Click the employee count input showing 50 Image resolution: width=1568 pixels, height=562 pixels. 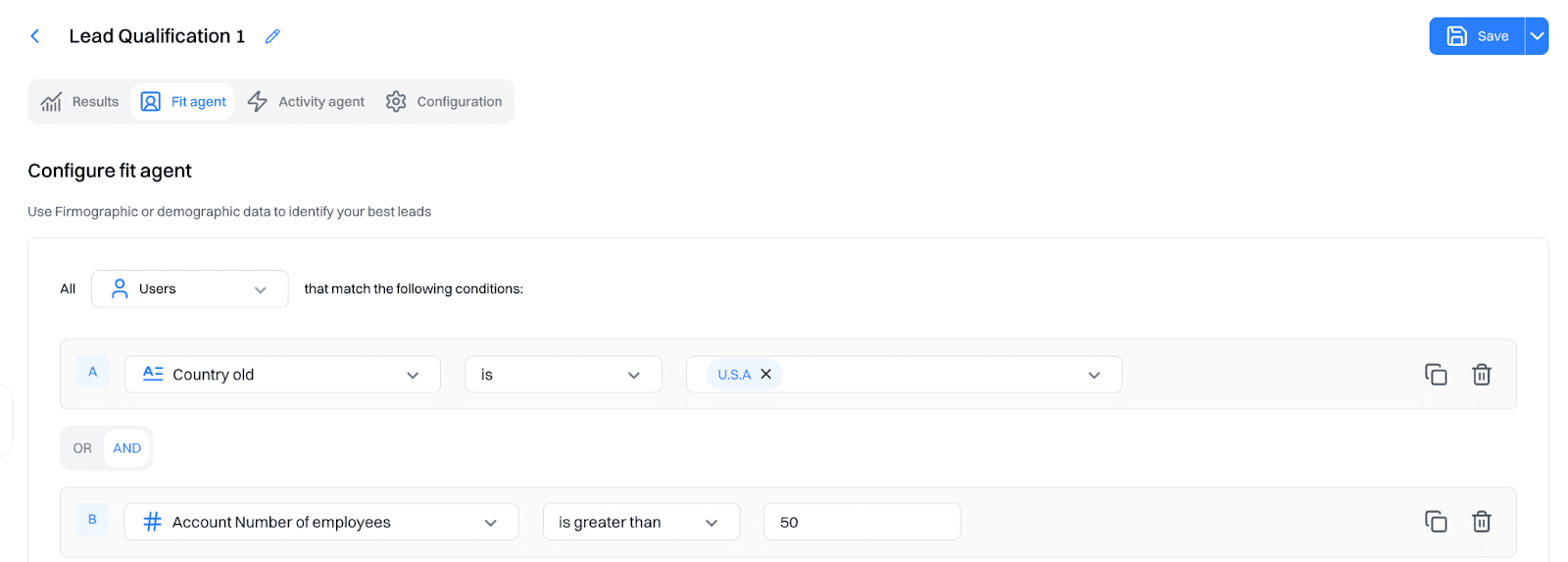click(860, 522)
